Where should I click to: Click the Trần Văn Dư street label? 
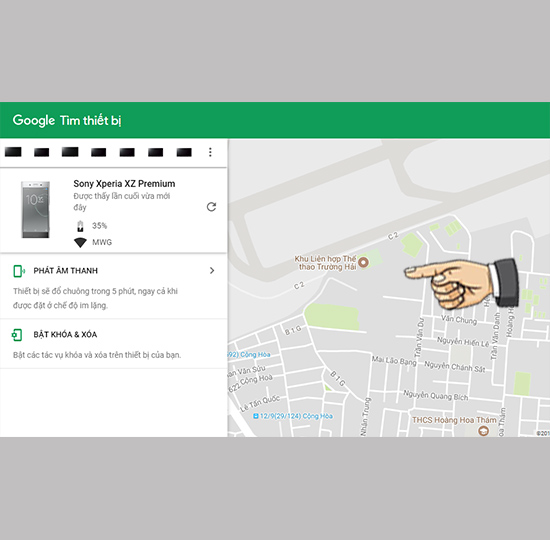pos(420,338)
